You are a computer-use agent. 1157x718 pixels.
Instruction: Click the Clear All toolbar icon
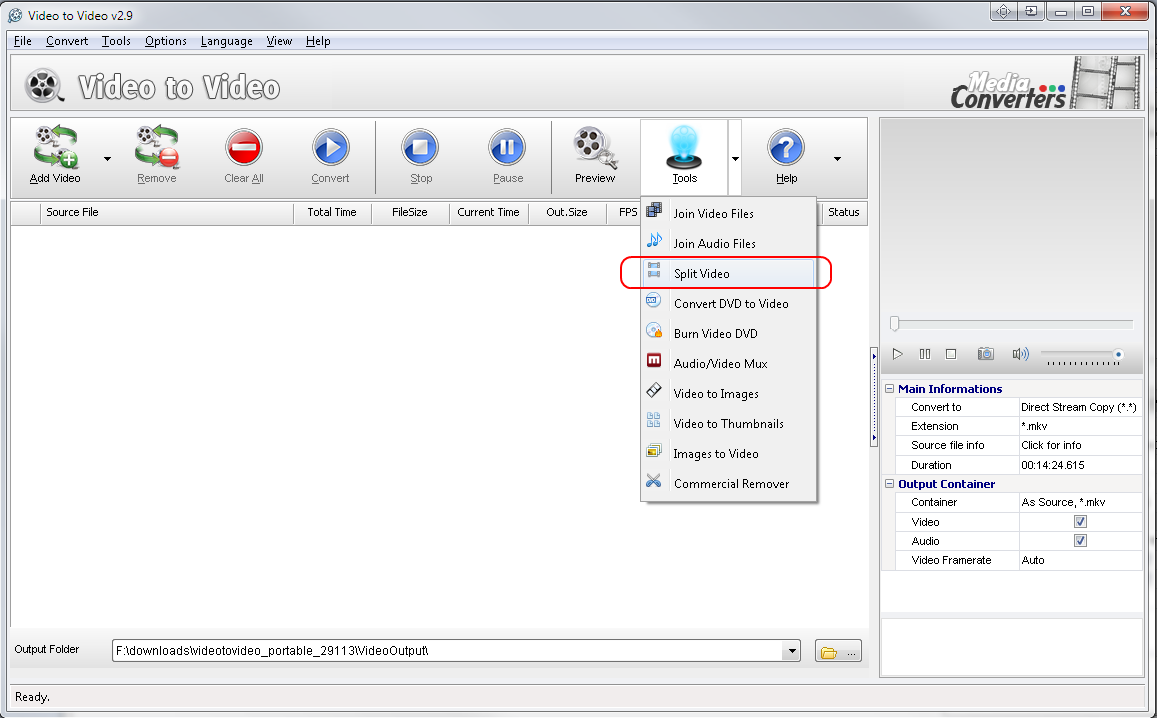(244, 148)
